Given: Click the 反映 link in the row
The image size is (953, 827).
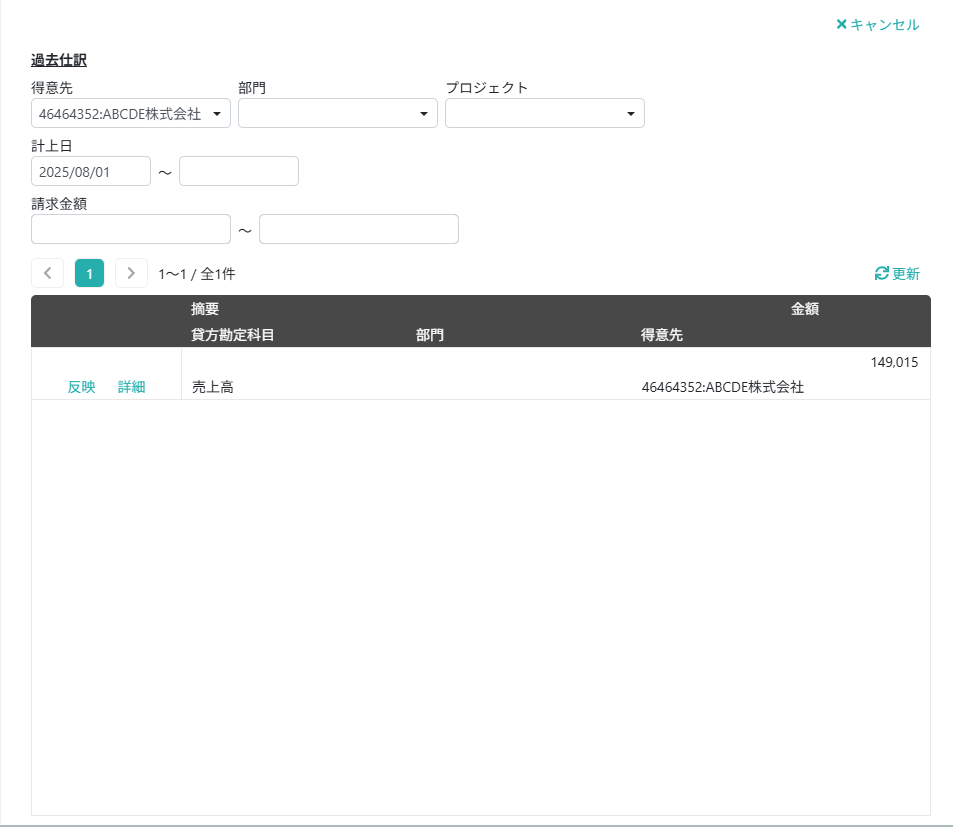Looking at the screenshot, I should [81, 387].
